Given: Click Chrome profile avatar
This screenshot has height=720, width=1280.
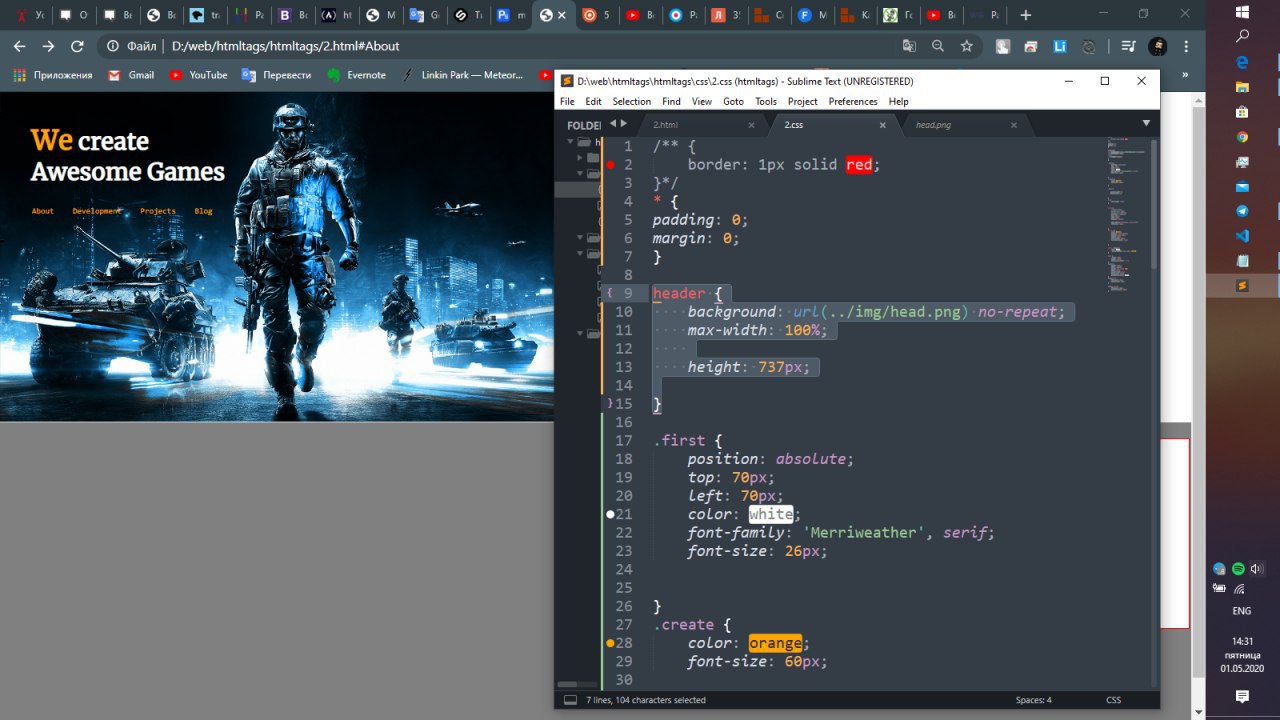Looking at the screenshot, I should 1157,46.
